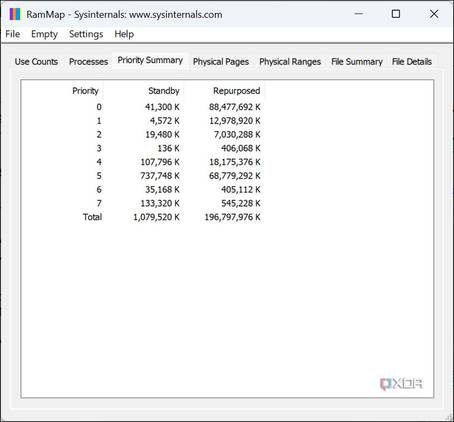Image resolution: width=454 pixels, height=422 pixels.
Task: Open the Settings menu
Action: (x=86, y=34)
